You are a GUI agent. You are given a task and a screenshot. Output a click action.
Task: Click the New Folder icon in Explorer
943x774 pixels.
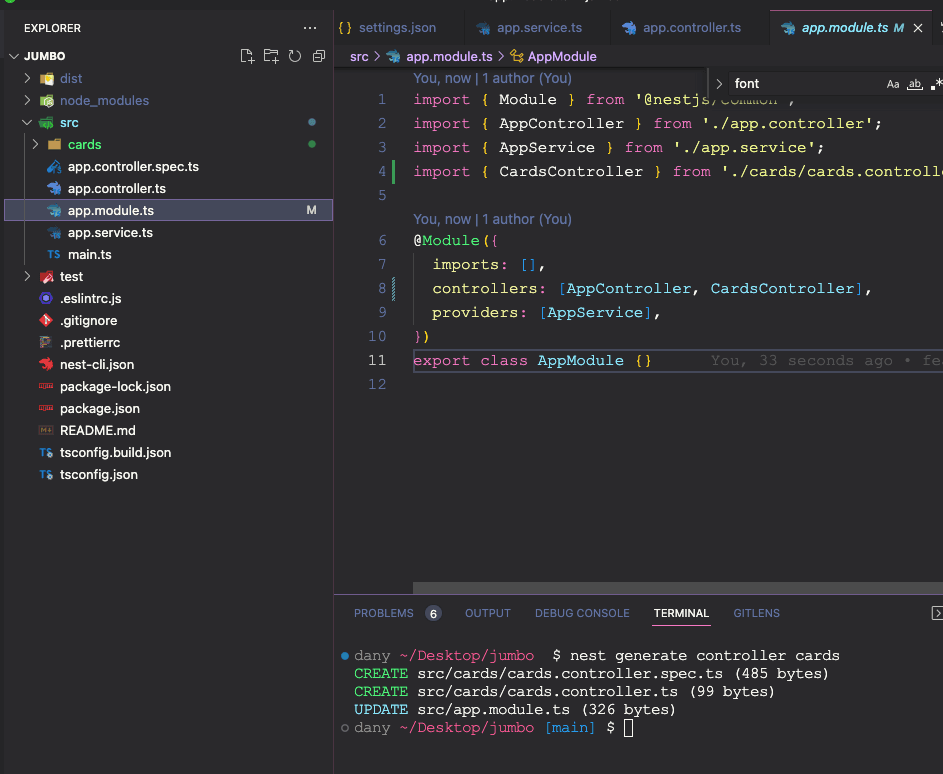[271, 56]
